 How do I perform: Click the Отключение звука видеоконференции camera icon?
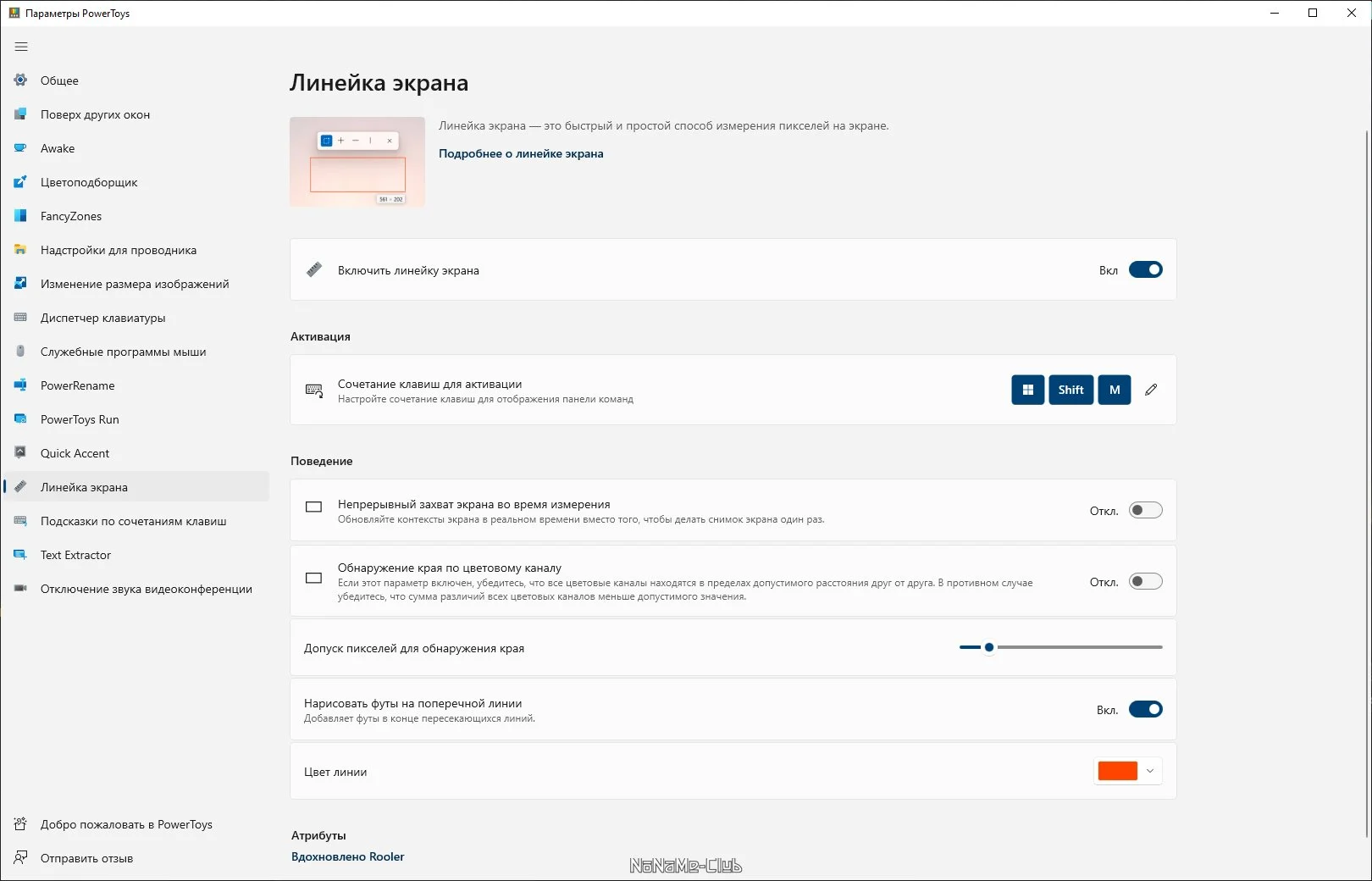click(20, 589)
